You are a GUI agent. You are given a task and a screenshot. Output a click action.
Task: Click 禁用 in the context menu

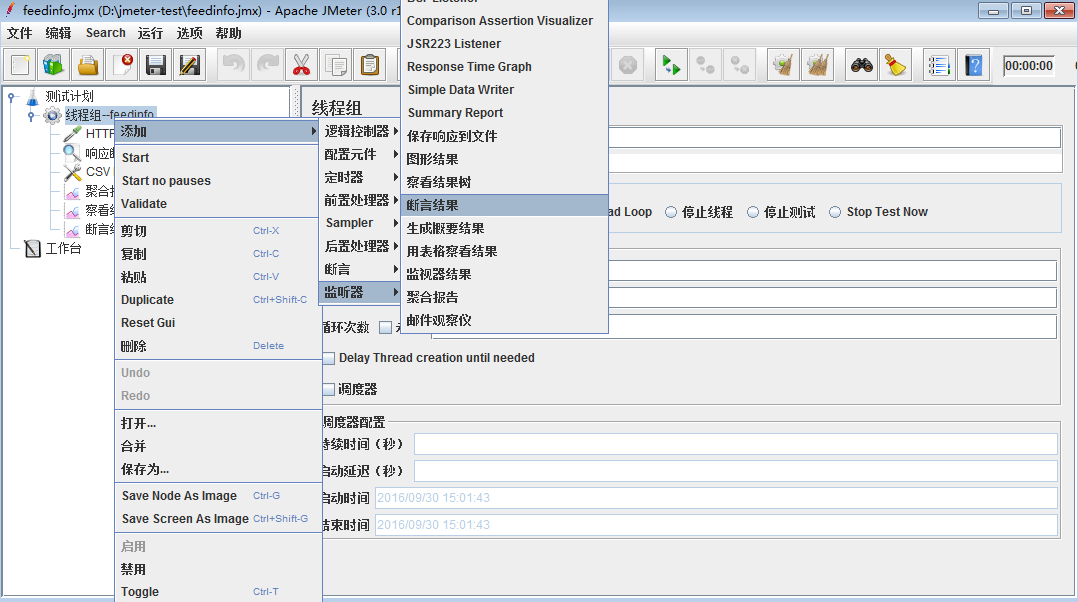[x=217, y=569]
